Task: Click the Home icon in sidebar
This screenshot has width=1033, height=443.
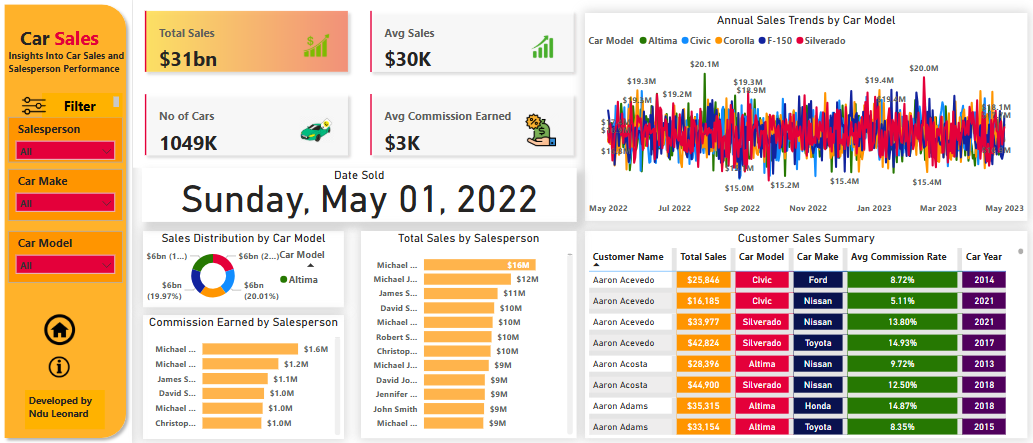Action: pos(59,329)
